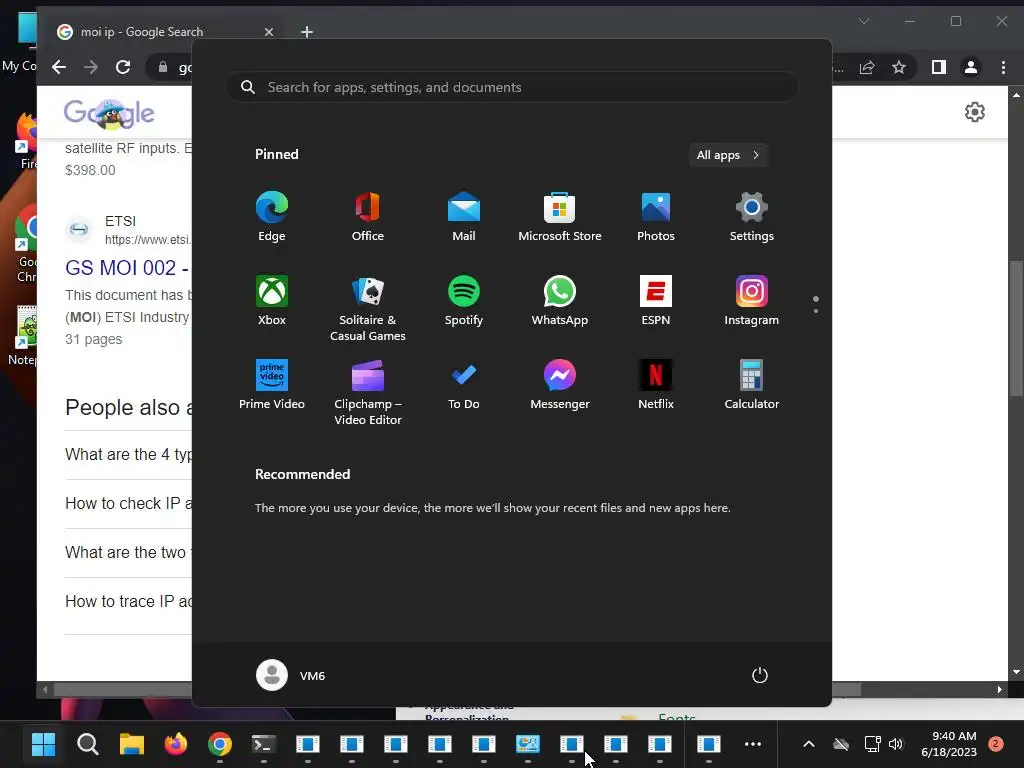Switch to Chrome on taskbar
Image resolution: width=1024 pixels, height=768 pixels.
coord(219,744)
